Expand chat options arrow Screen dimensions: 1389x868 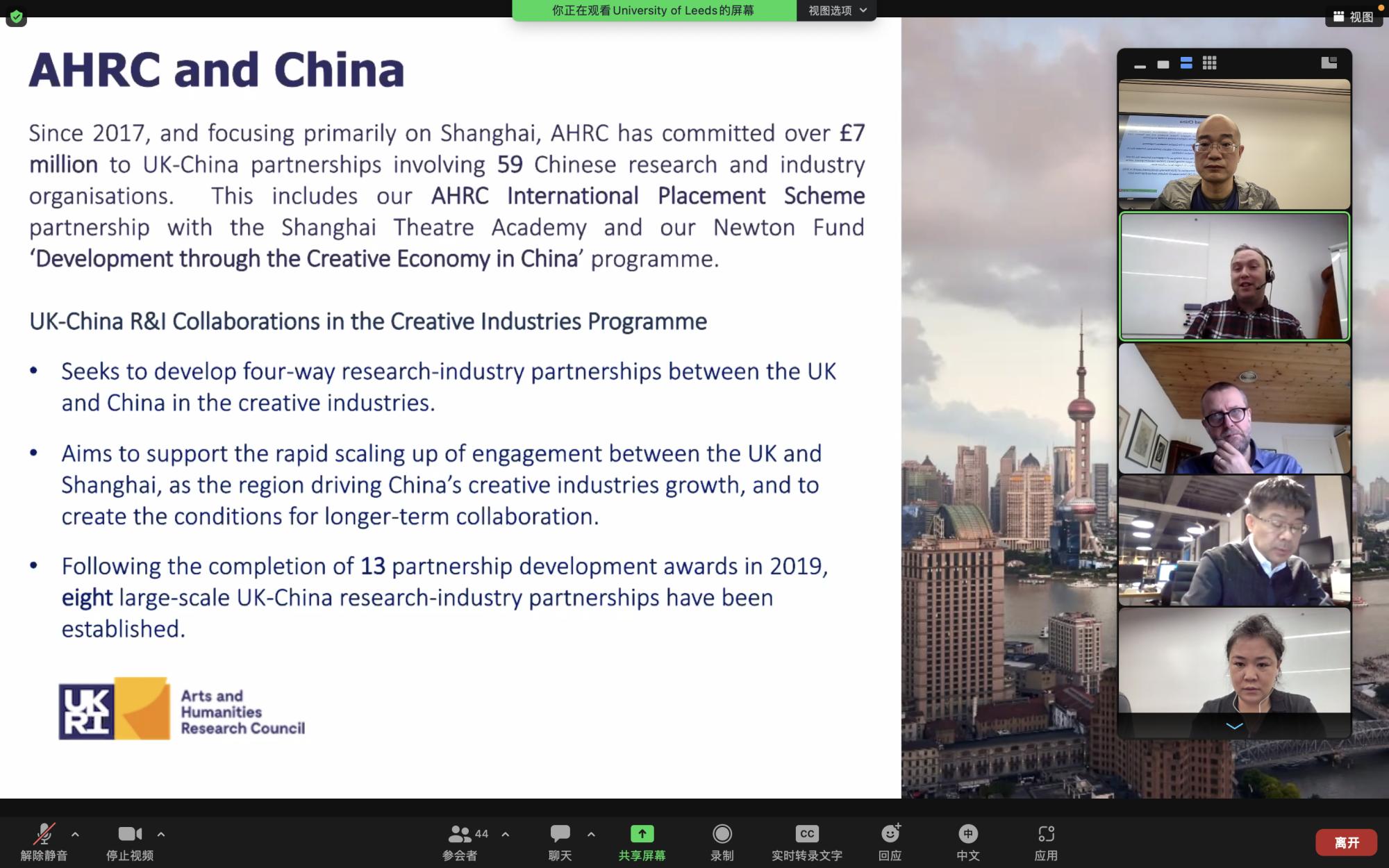[x=591, y=834]
